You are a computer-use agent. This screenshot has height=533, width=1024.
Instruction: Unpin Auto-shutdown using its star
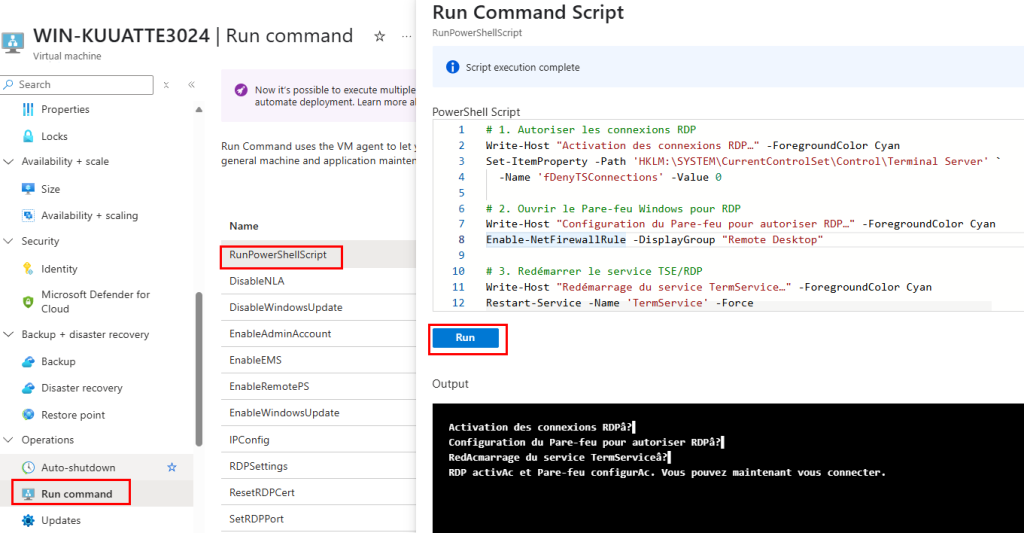[172, 467]
